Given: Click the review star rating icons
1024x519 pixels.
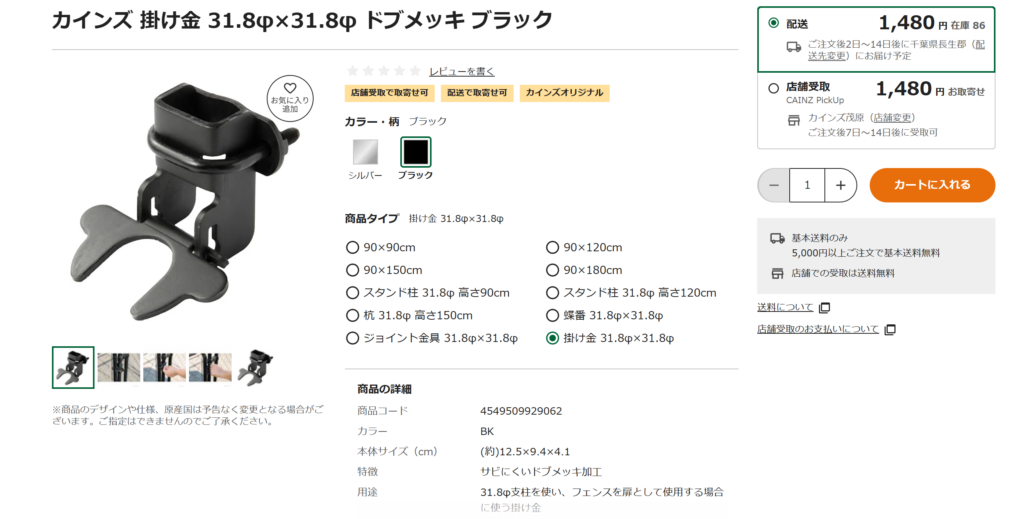Looking at the screenshot, I should [383, 71].
